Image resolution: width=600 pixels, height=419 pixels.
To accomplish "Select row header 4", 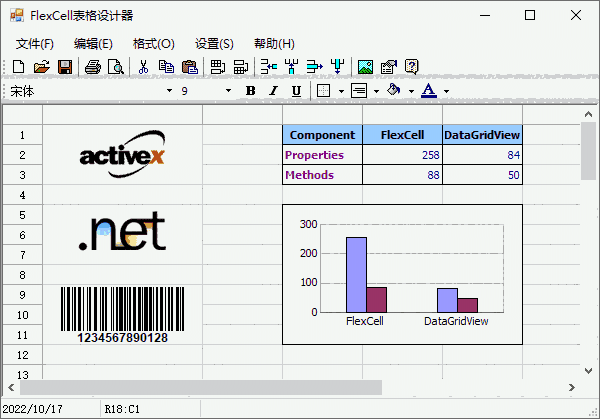I will (23, 195).
